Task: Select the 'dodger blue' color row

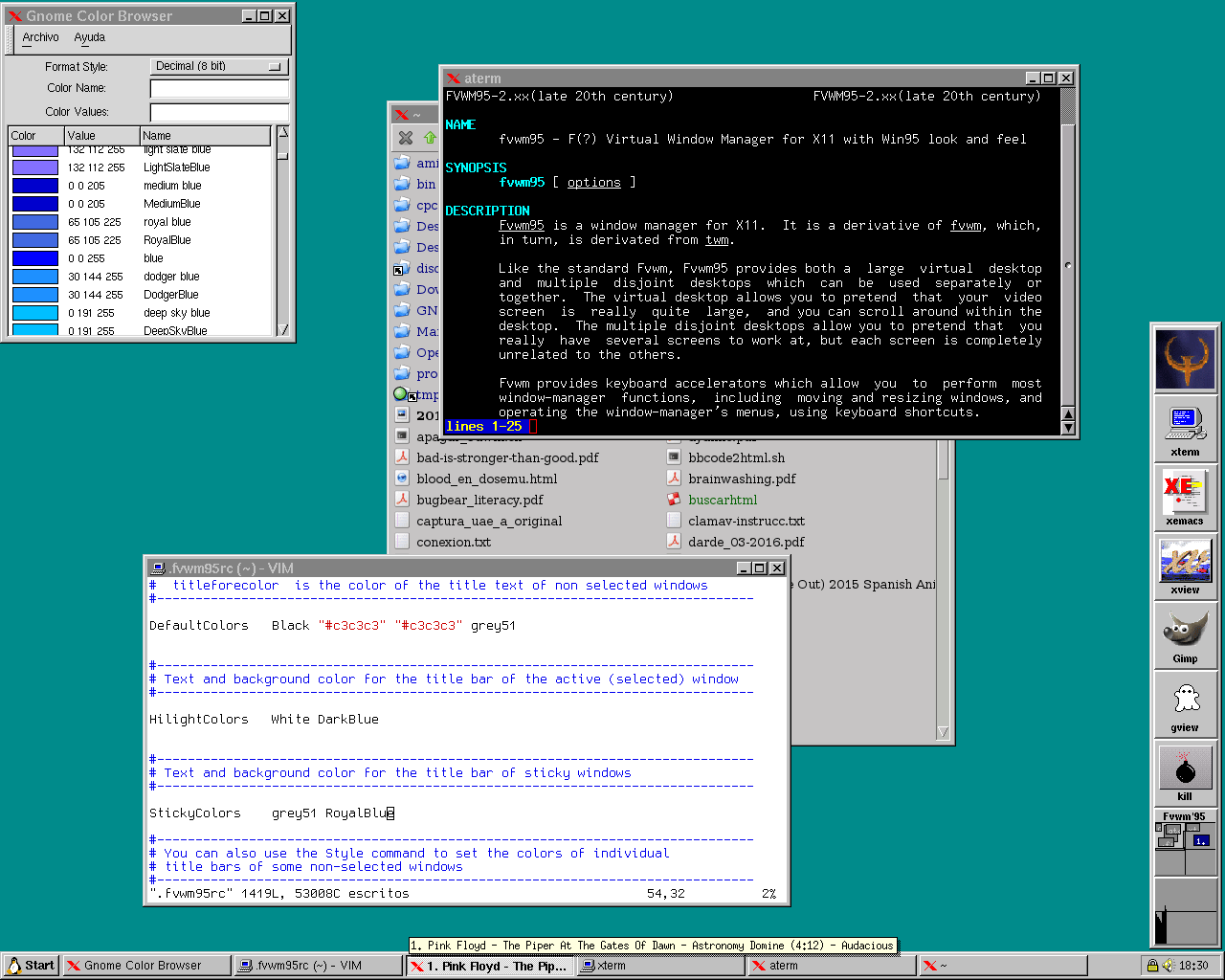Action: 142,277
